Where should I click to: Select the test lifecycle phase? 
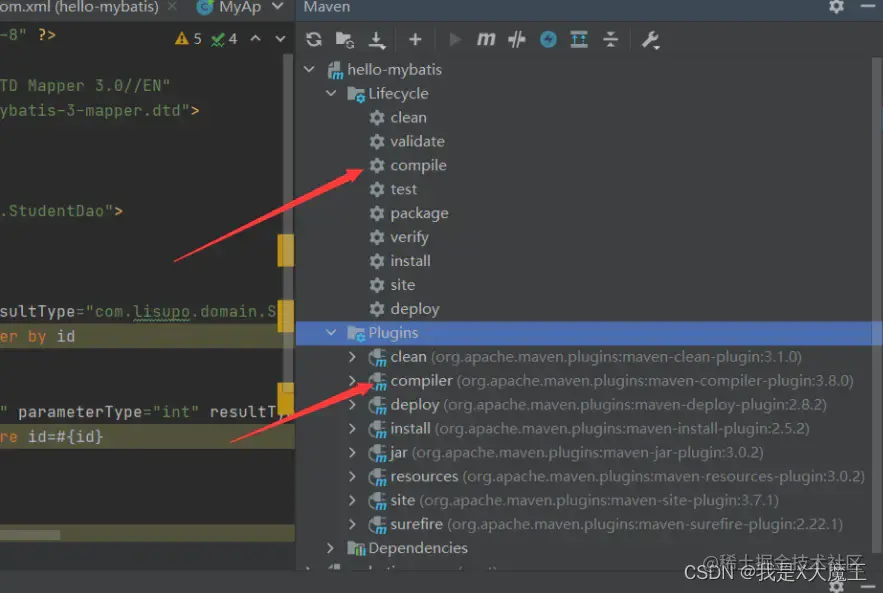tap(404, 189)
